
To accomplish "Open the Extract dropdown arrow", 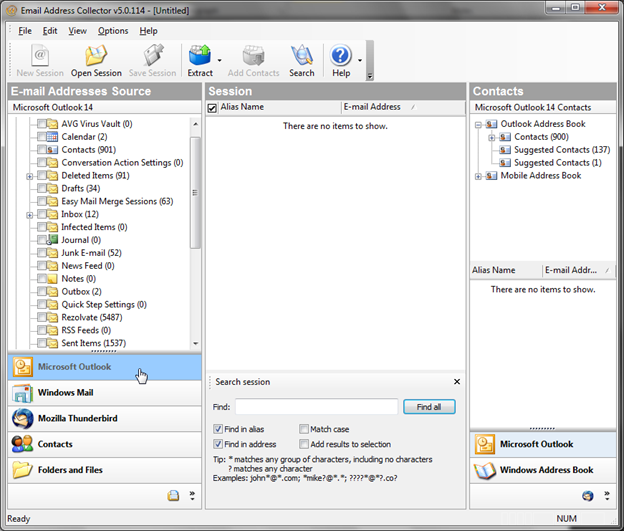I will pyautogui.click(x=219, y=62).
